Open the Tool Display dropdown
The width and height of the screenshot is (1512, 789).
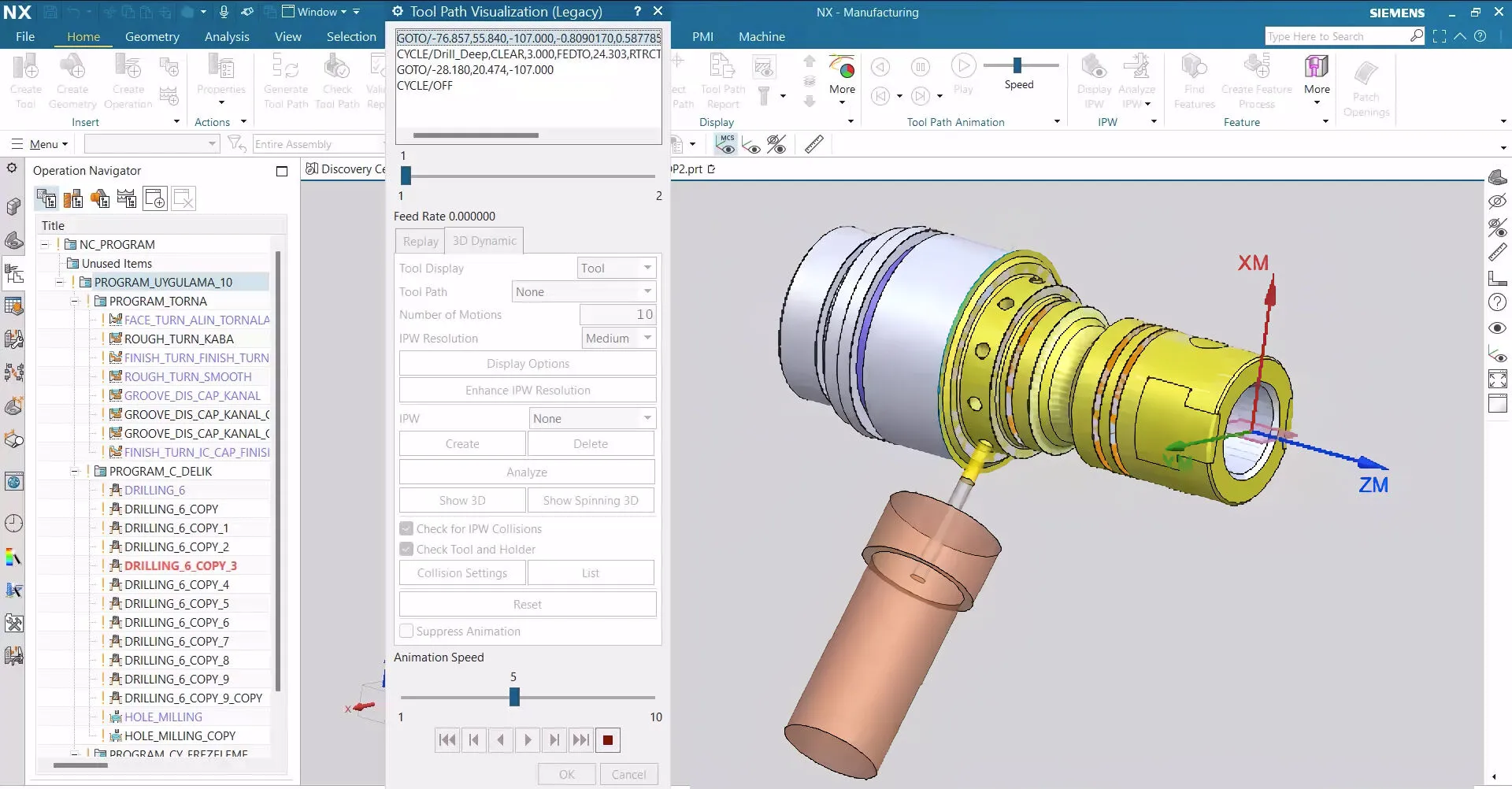click(x=617, y=269)
